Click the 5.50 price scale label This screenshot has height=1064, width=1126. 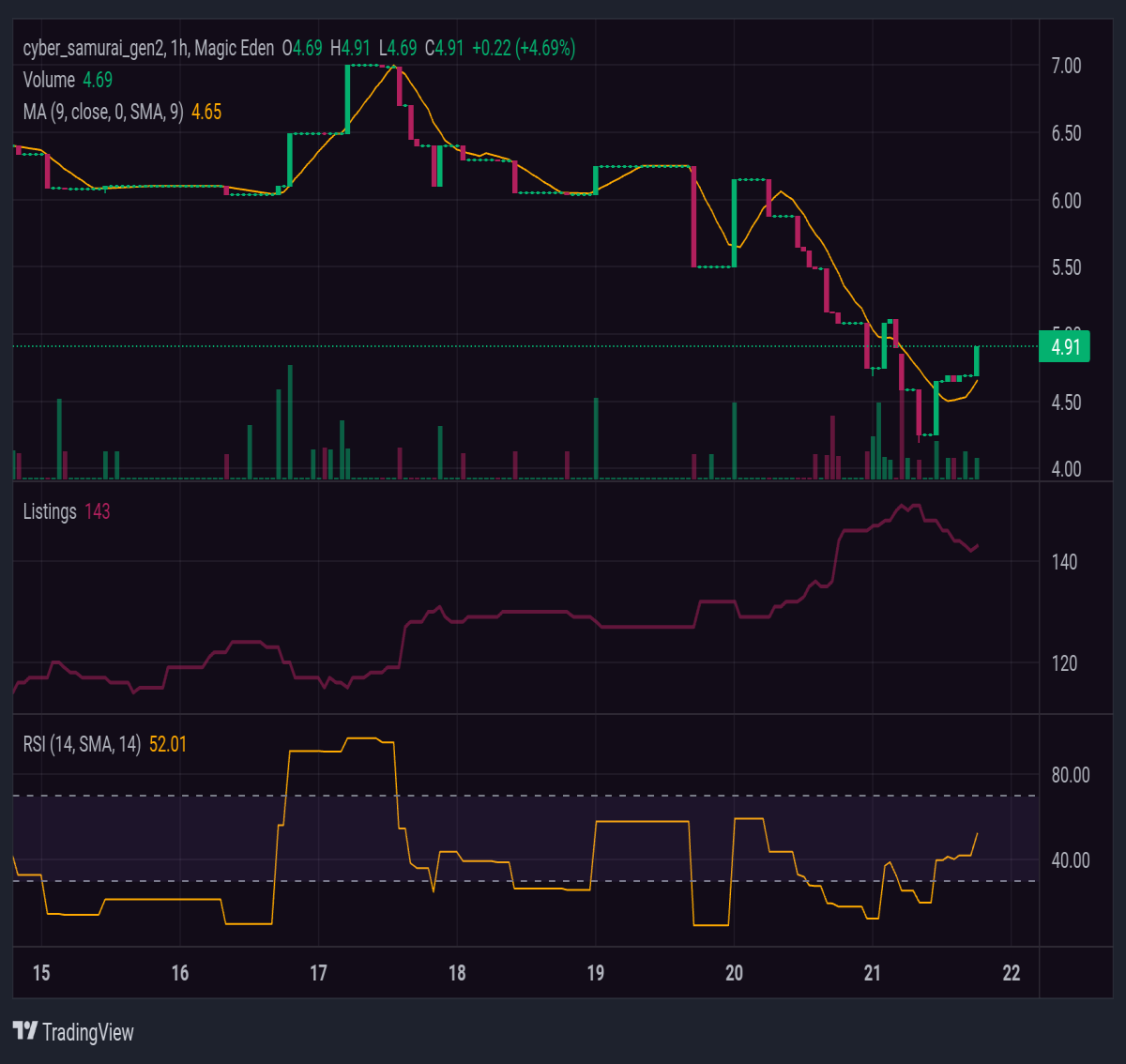(x=1066, y=267)
